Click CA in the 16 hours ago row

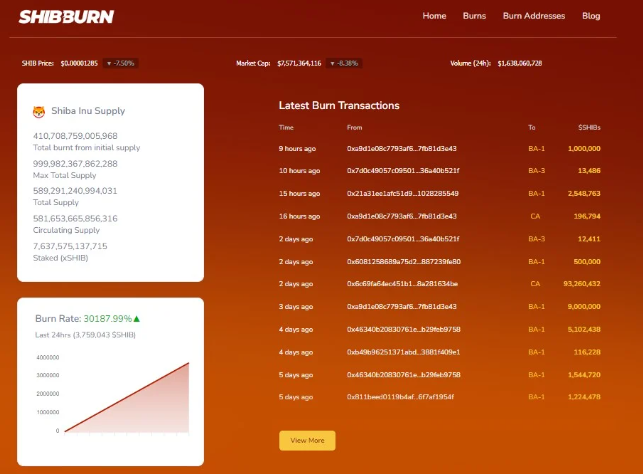[535, 216]
